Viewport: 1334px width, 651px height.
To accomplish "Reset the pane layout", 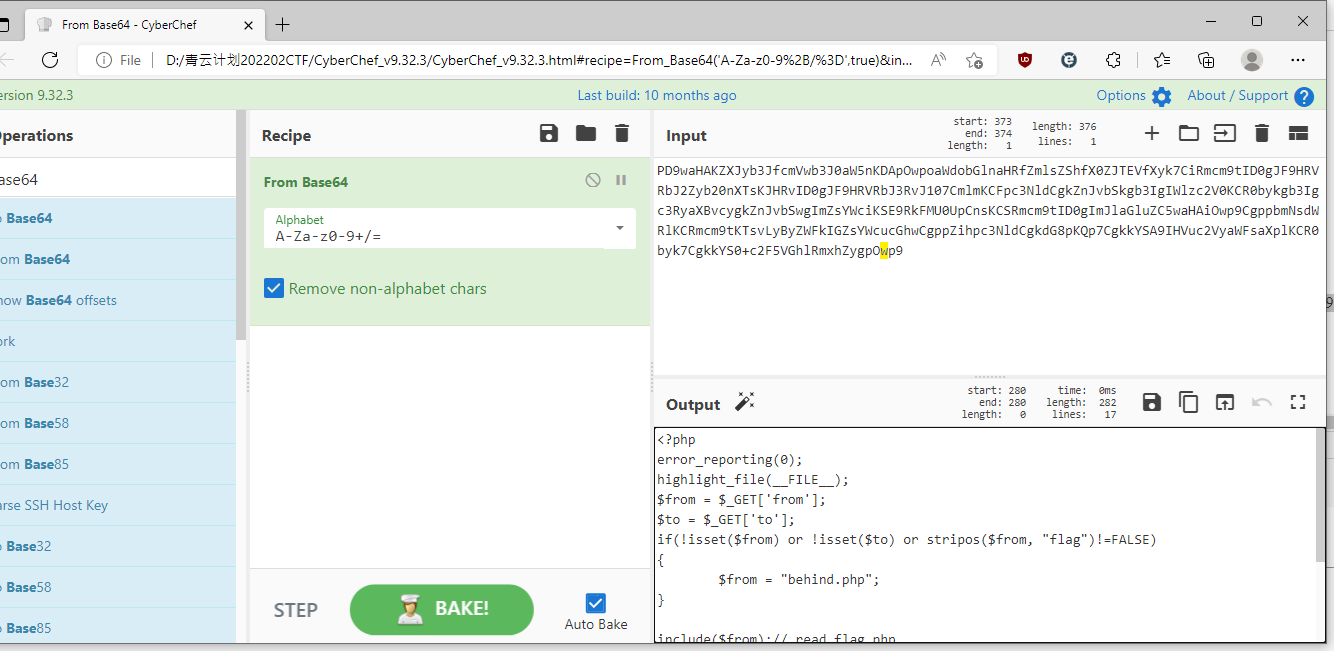I will [1298, 133].
